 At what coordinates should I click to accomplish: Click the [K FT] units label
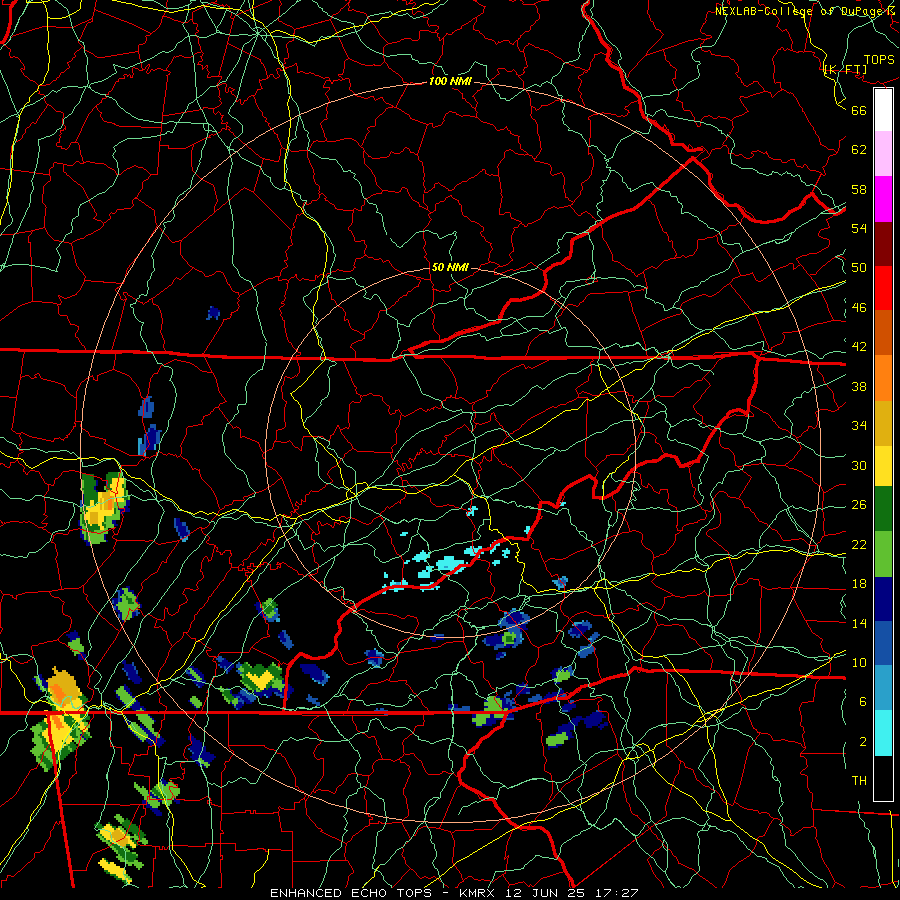pos(845,70)
